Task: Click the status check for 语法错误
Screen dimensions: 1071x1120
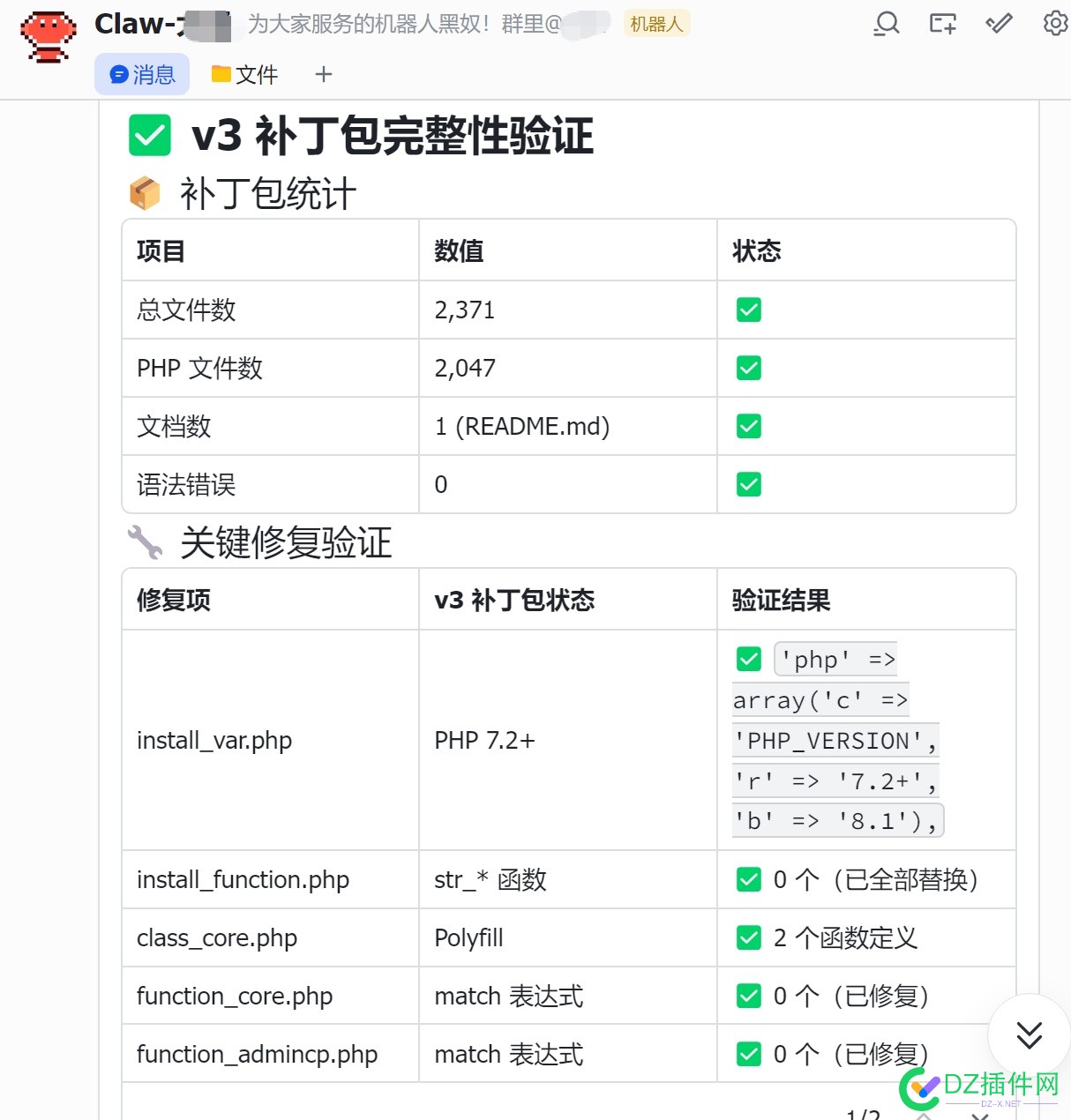Action: click(749, 484)
